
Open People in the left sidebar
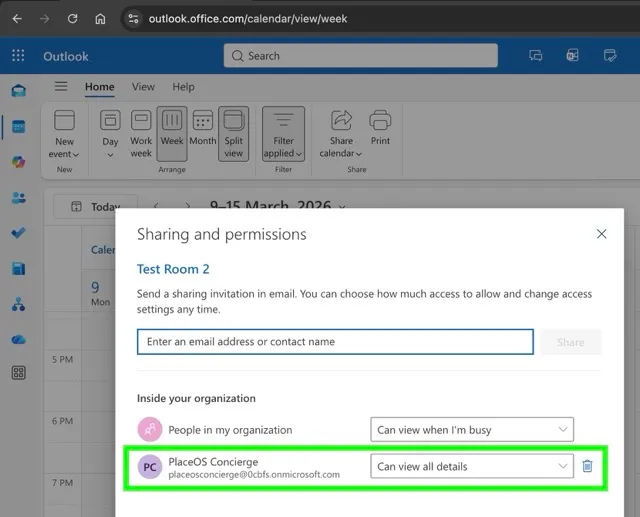[18, 198]
